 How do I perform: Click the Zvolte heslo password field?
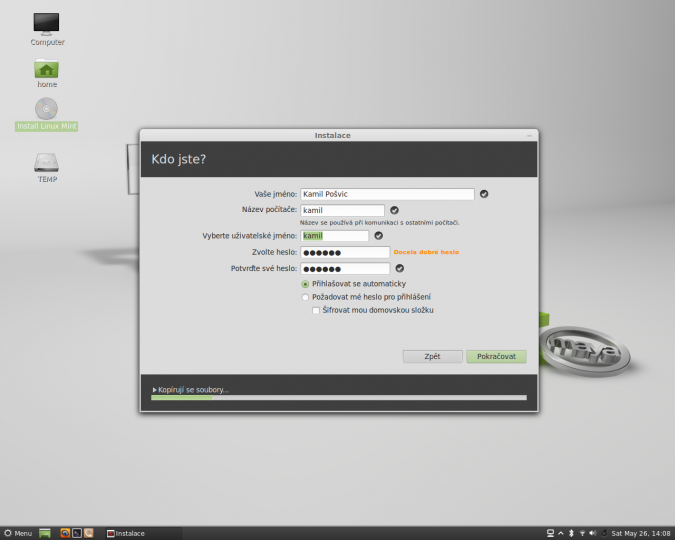[345, 252]
